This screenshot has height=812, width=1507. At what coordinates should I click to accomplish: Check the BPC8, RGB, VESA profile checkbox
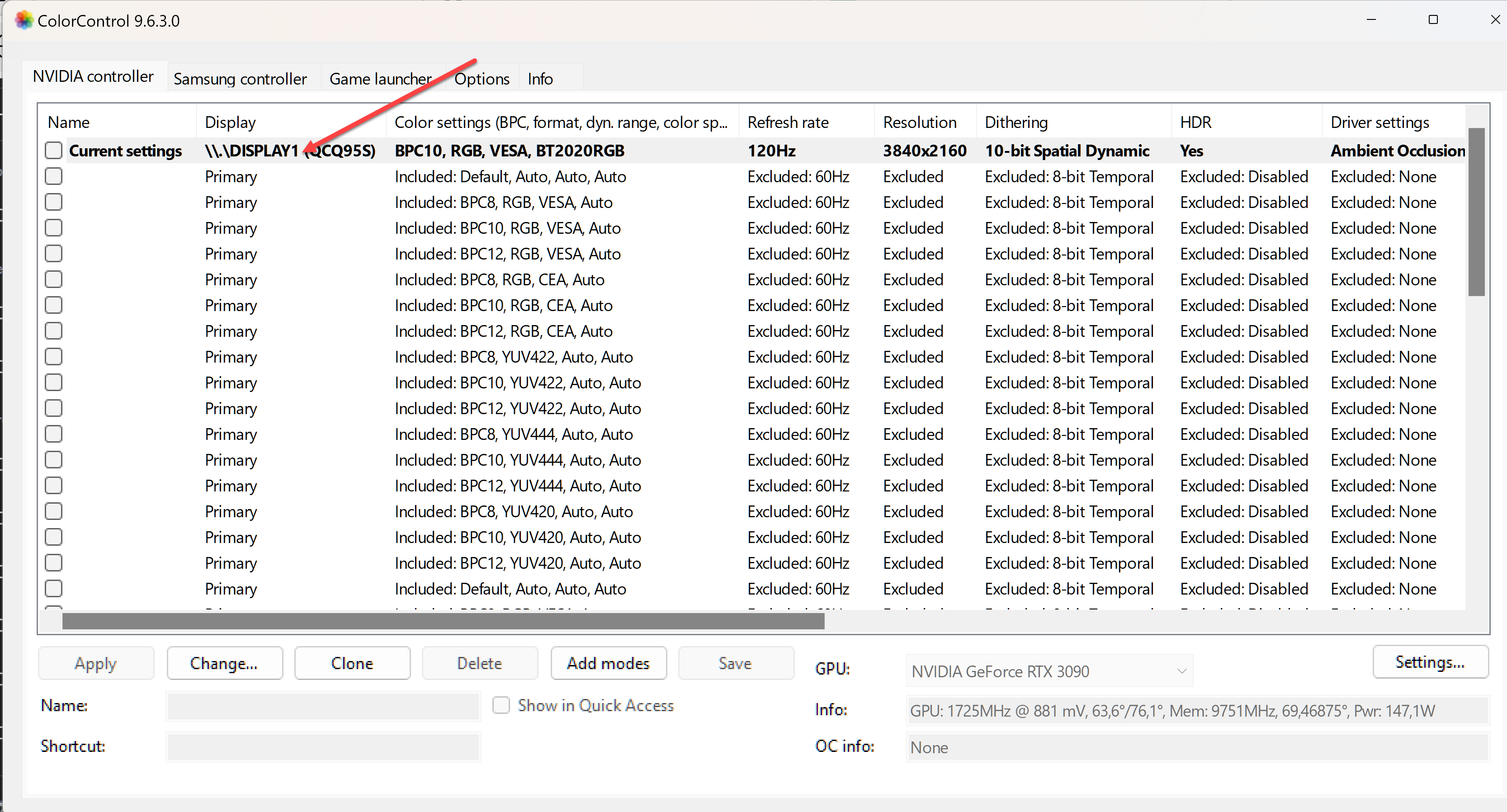(x=53, y=202)
